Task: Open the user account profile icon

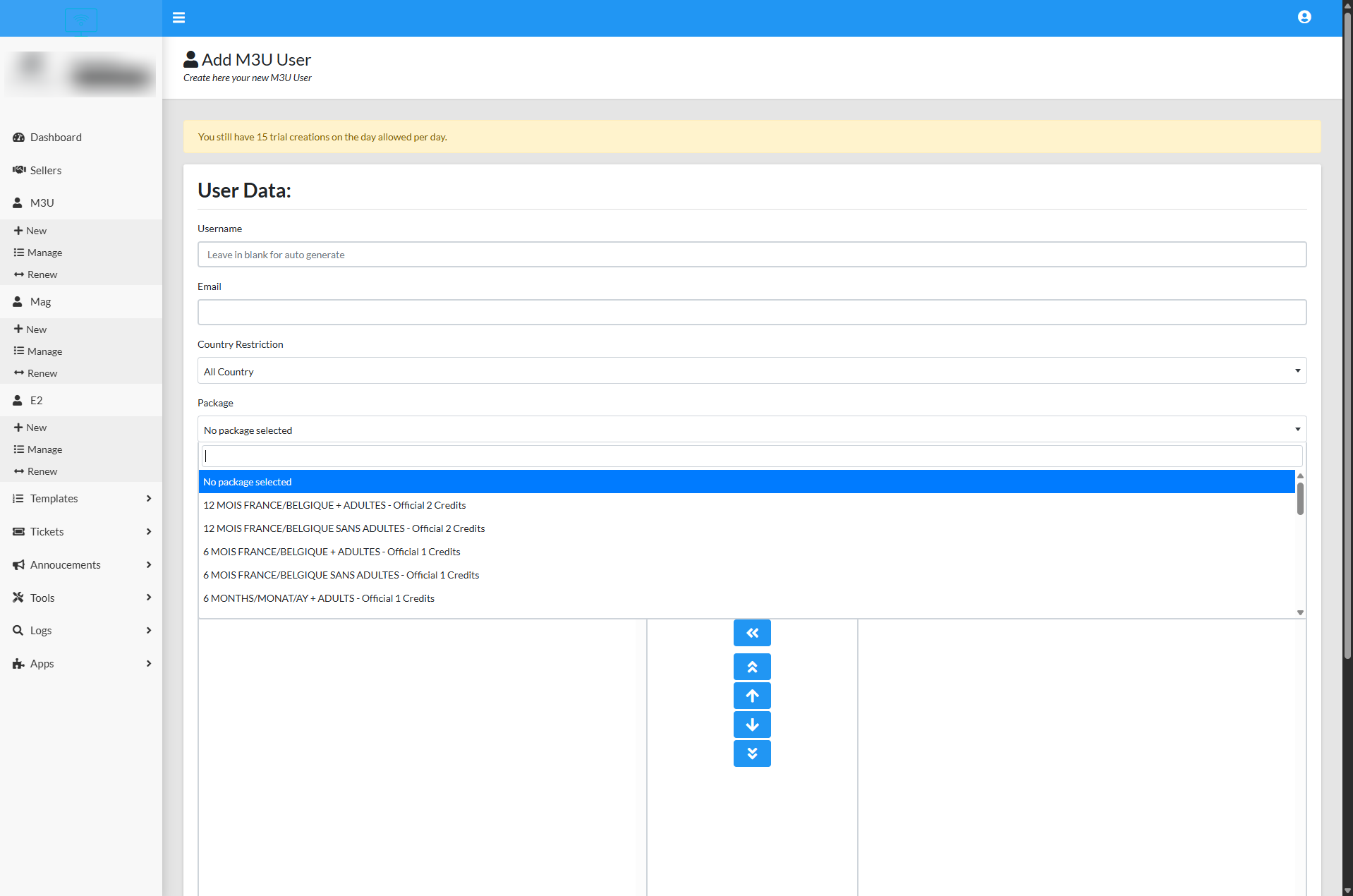Action: pyautogui.click(x=1304, y=18)
